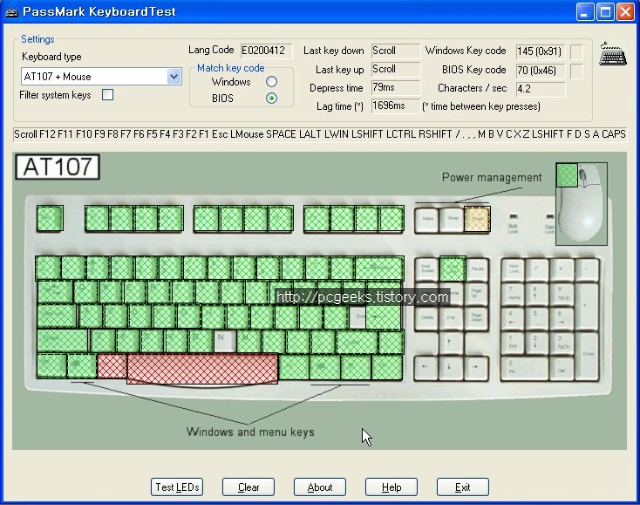Click the Power management caption
The height and width of the screenshot is (505, 640).
click(x=492, y=177)
